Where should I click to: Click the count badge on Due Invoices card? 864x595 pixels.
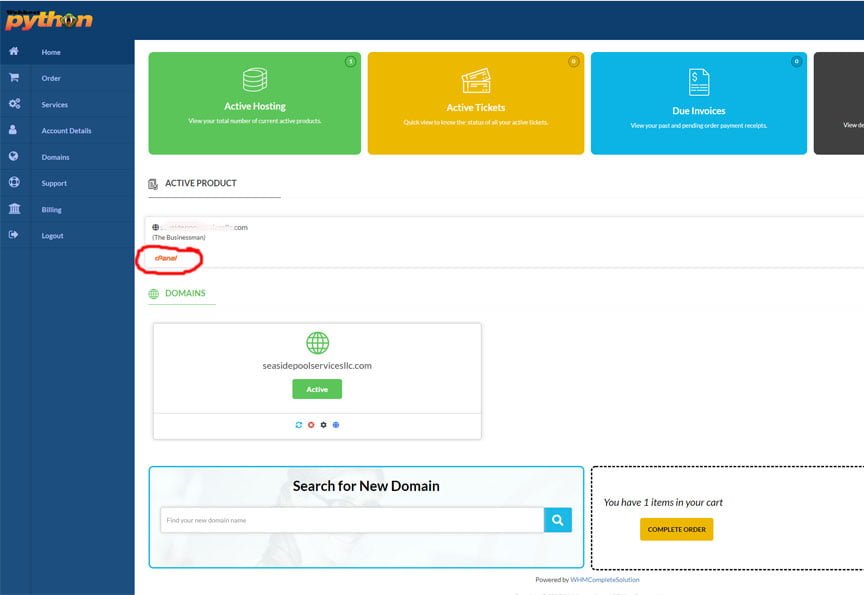796,61
